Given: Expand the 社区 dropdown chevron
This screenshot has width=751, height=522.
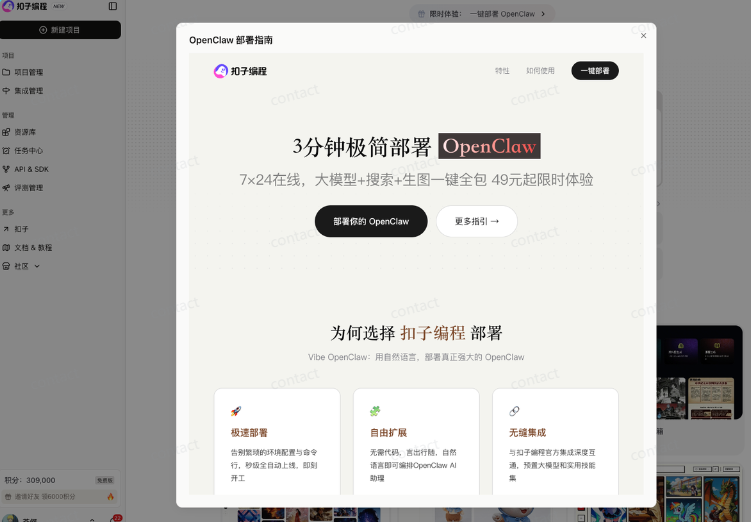Looking at the screenshot, I should pos(37,266).
